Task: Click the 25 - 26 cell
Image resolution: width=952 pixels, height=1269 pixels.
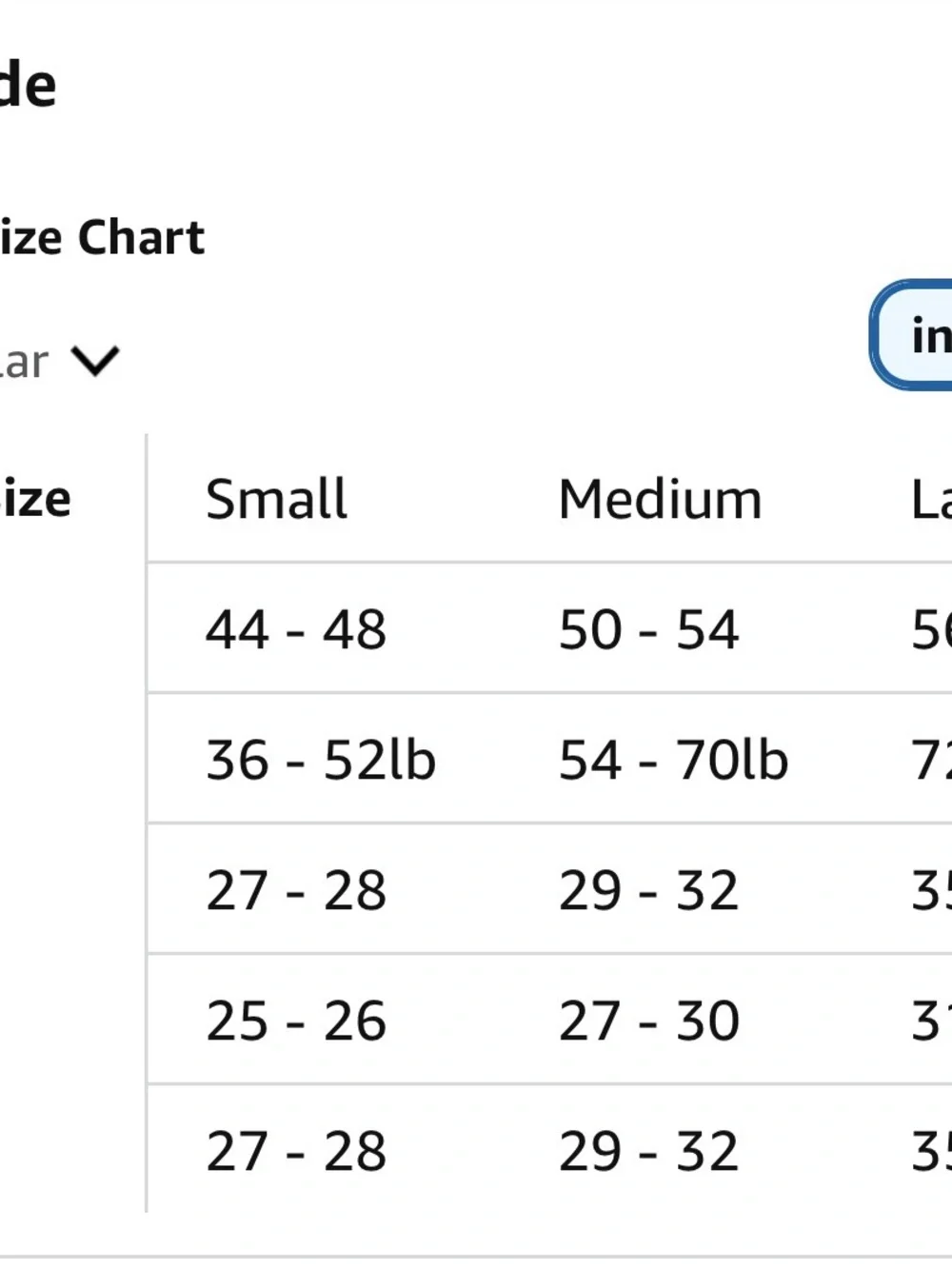Action: click(296, 1021)
